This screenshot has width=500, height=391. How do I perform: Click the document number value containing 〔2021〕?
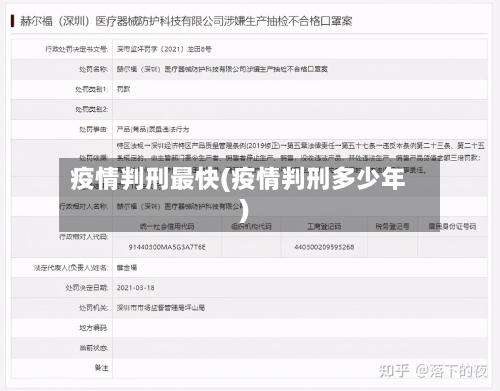[164, 49]
